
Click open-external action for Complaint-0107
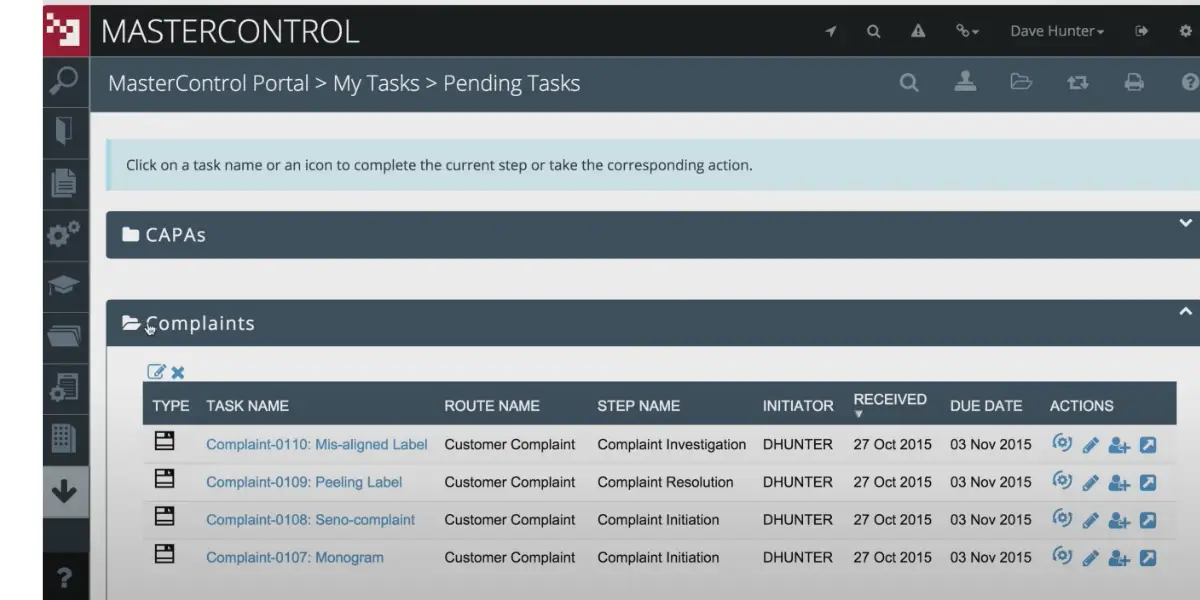[x=1148, y=558]
